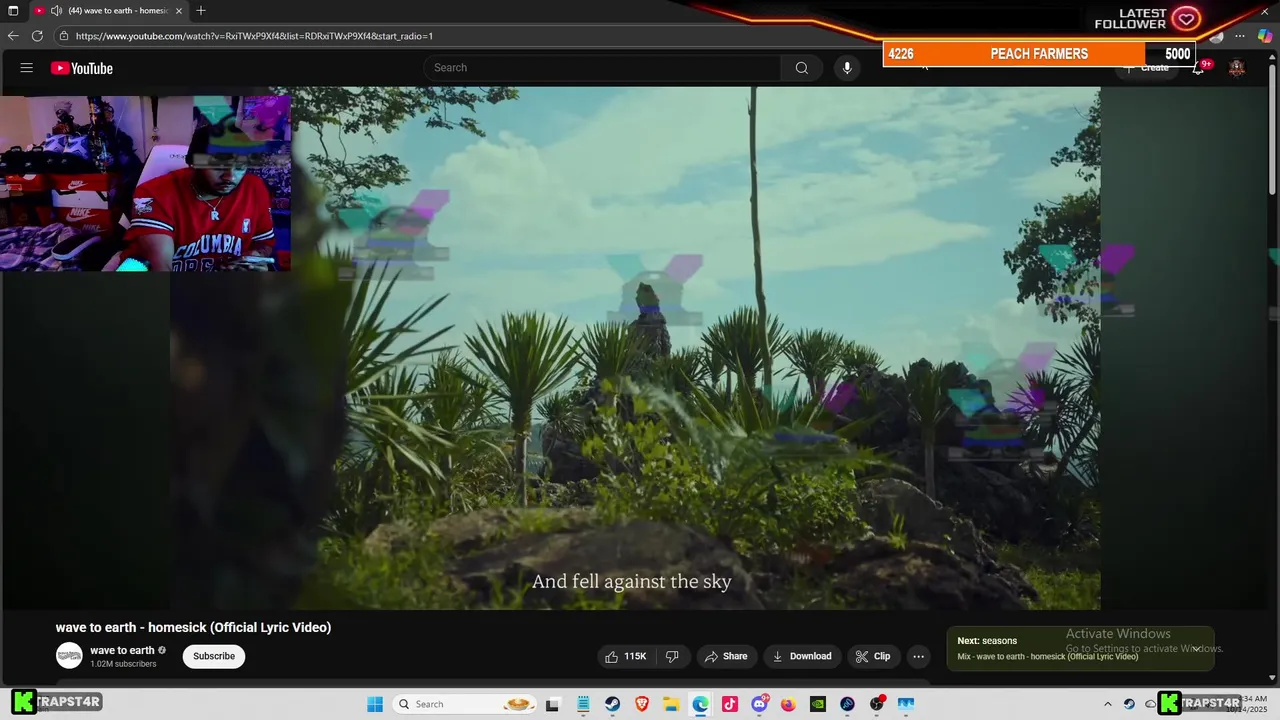The image size is (1280, 720).
Task: Select the video title text
Action: pos(193,627)
